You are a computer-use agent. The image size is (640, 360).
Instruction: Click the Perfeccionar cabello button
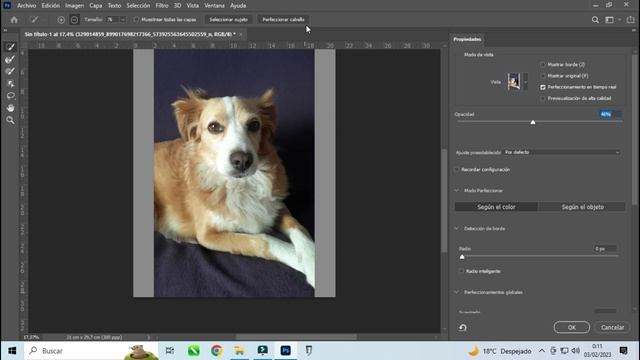pos(283,20)
